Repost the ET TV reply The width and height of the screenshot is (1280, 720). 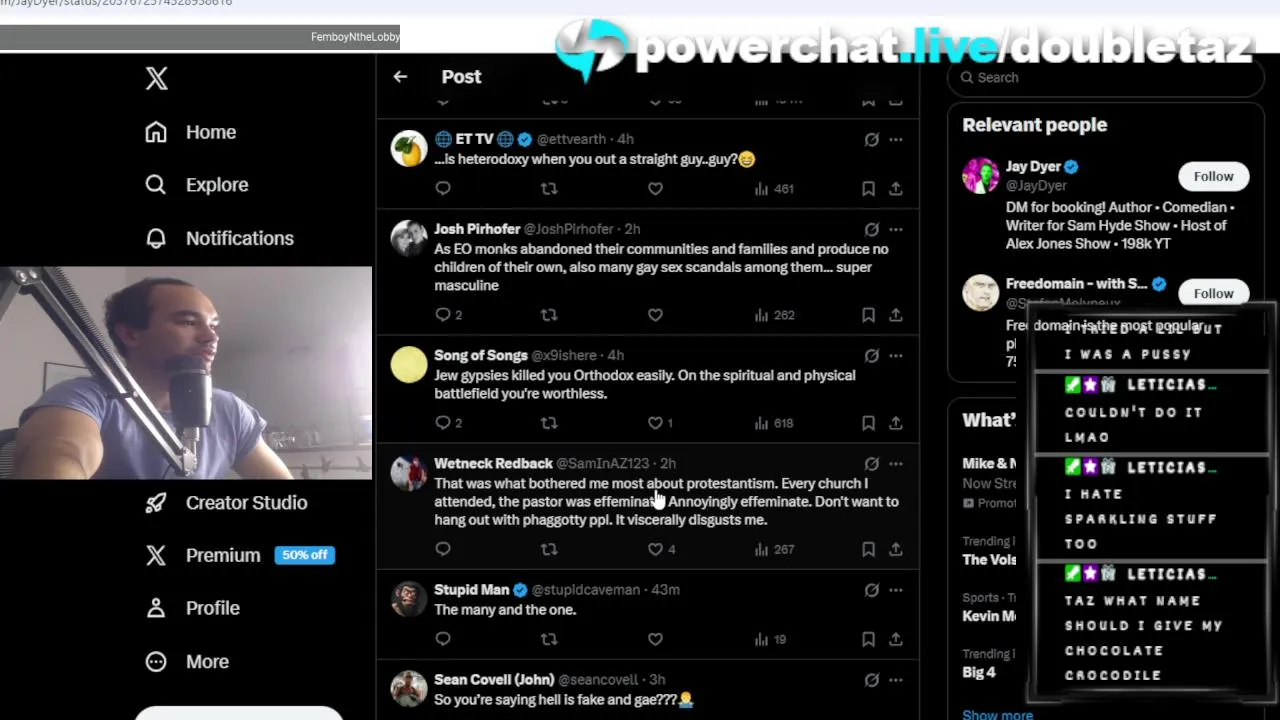[549, 188]
